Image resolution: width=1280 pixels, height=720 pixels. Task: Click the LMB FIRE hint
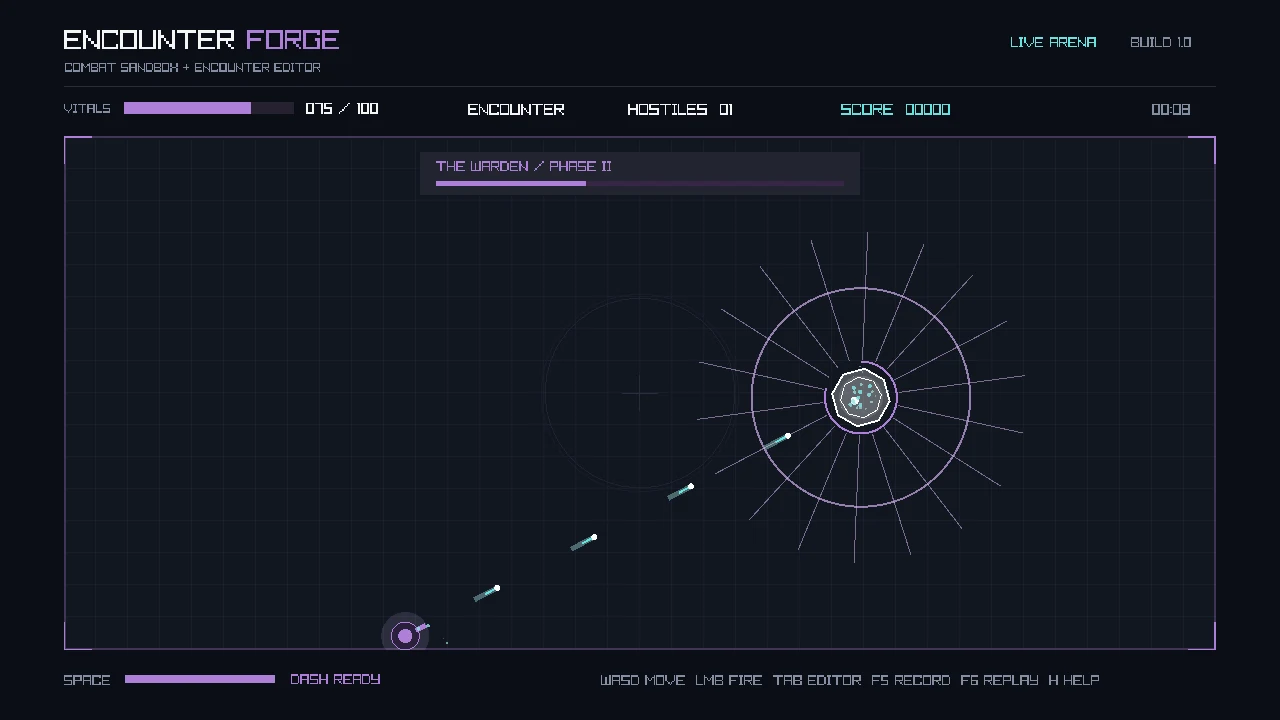729,680
